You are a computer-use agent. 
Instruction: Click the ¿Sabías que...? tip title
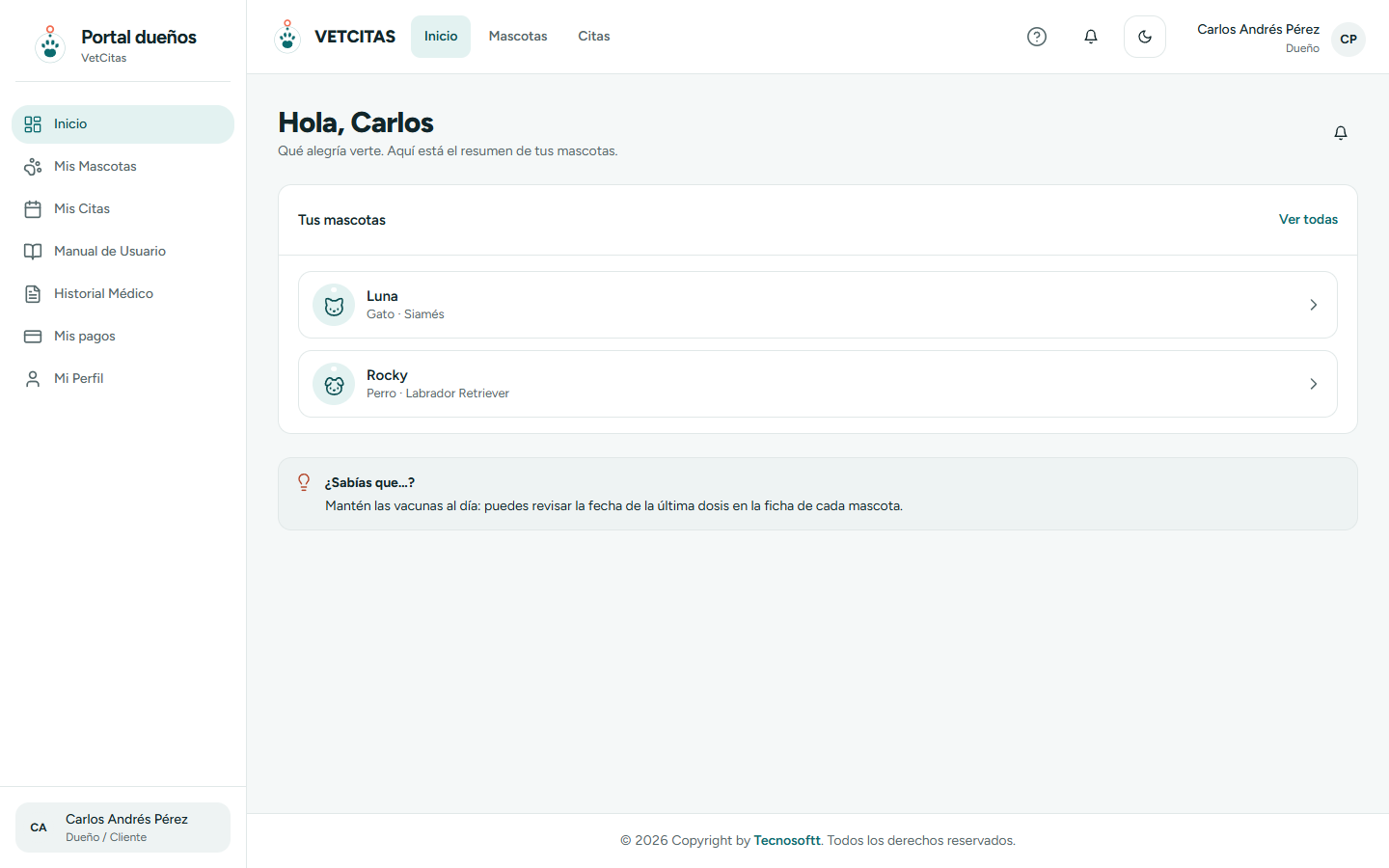point(369,482)
